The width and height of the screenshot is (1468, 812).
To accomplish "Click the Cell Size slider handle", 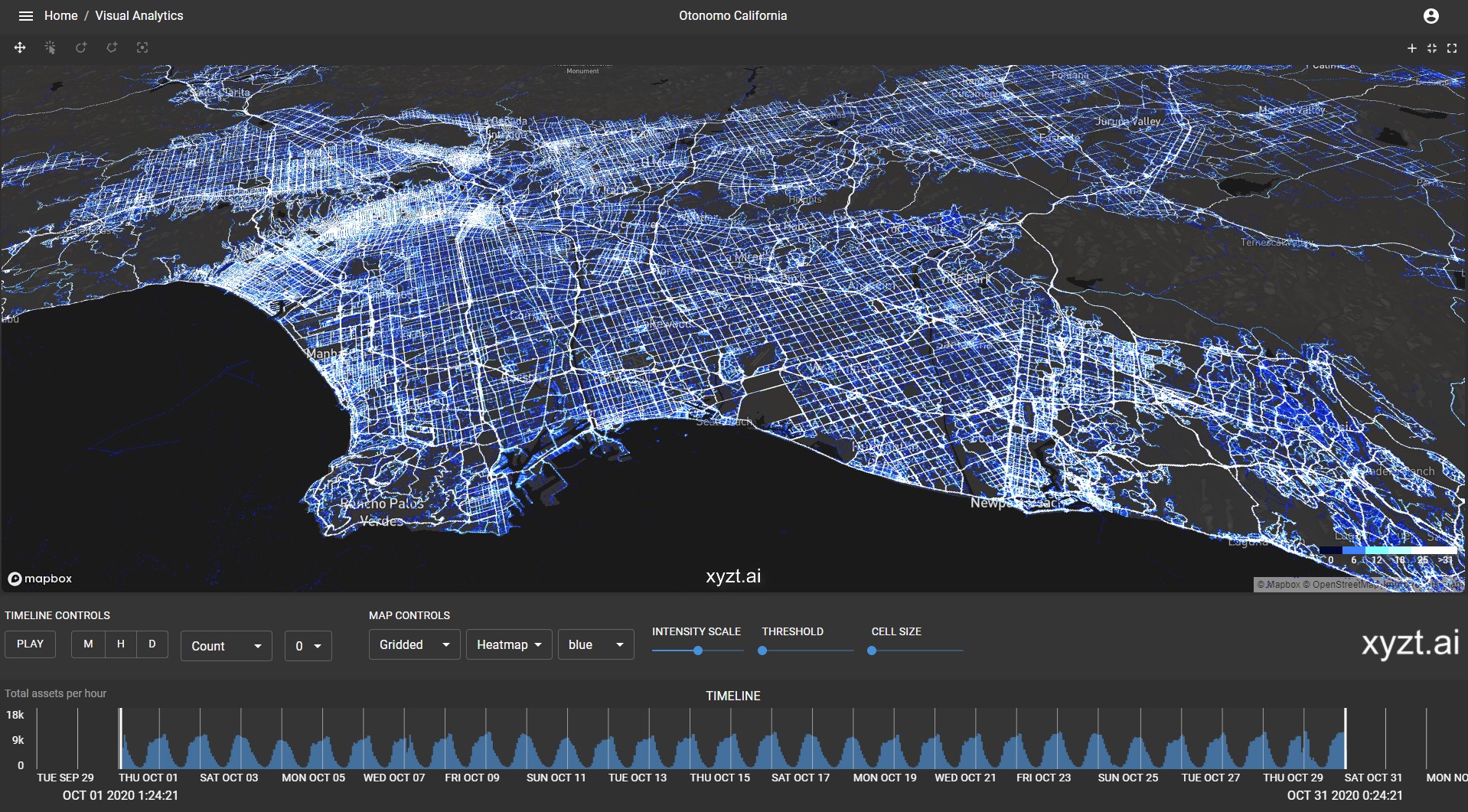I will (x=872, y=651).
